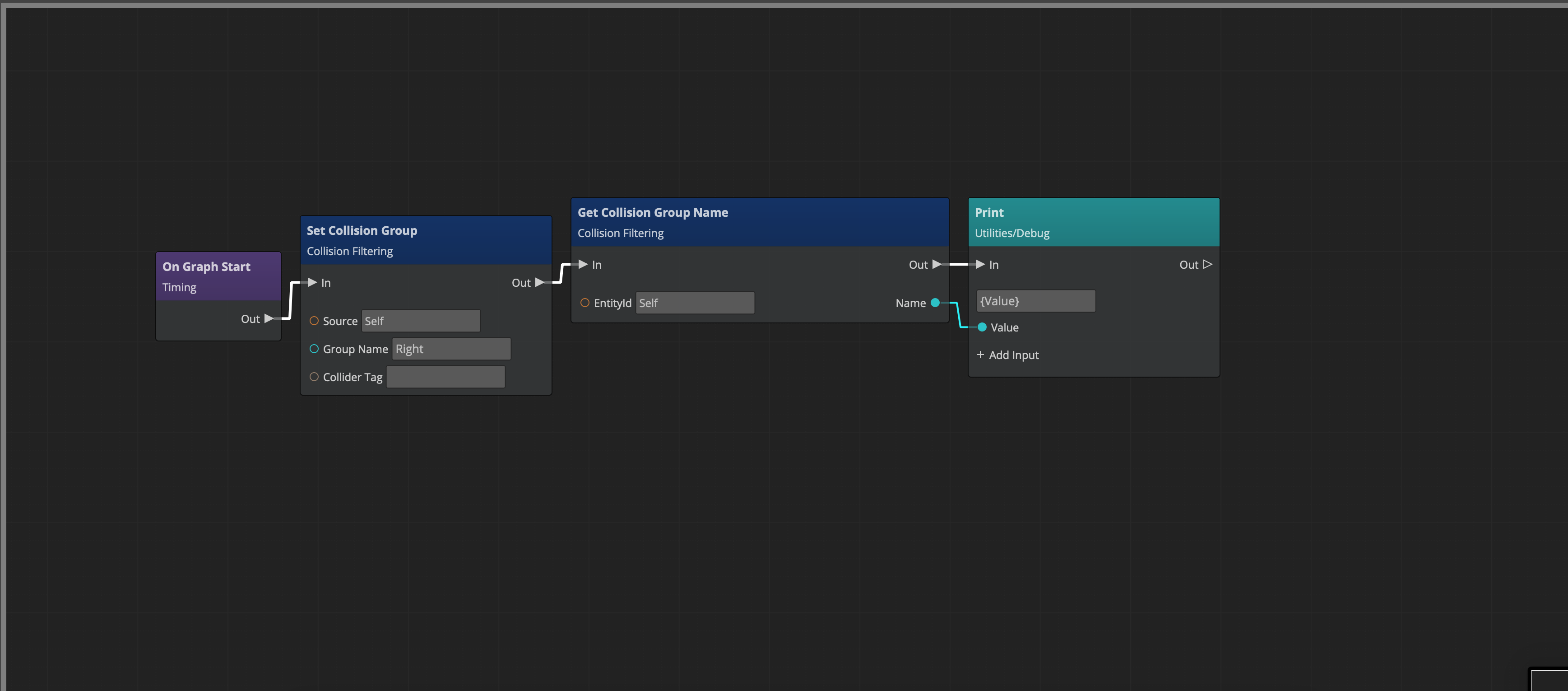The image size is (1568, 691).
Task: Click the {Value} field on Print
Action: click(1035, 300)
